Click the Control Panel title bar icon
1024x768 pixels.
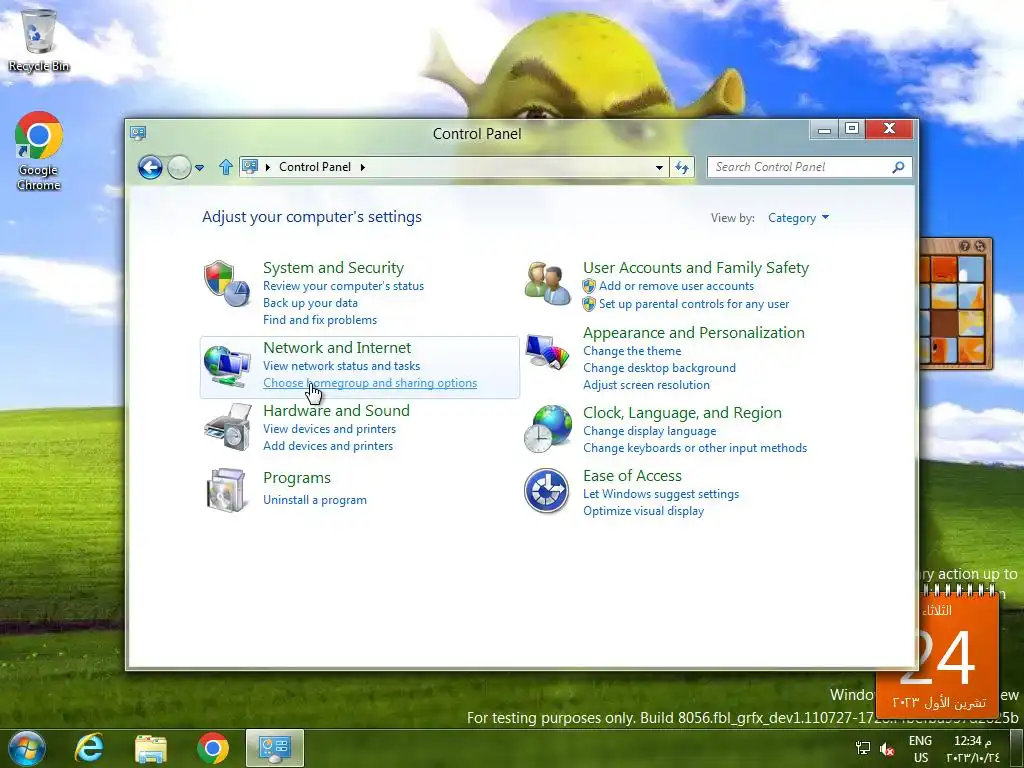pos(137,133)
